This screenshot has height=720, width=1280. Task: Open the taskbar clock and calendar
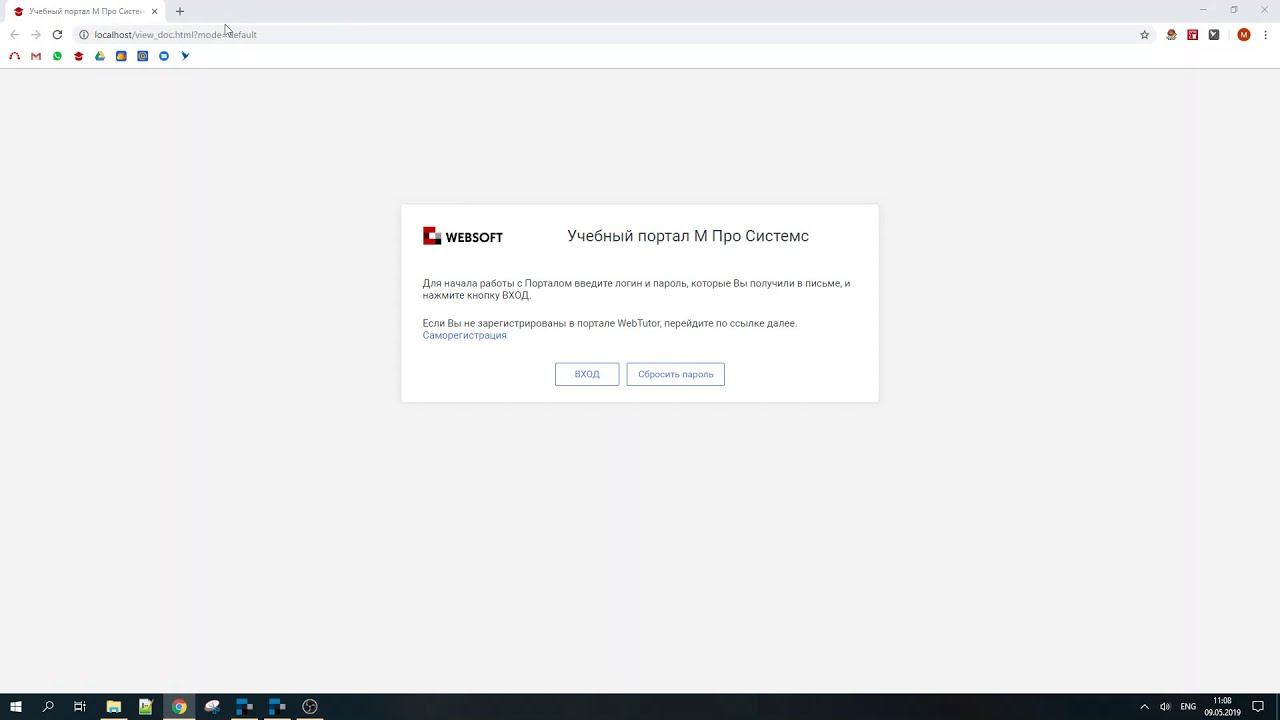click(x=1222, y=706)
